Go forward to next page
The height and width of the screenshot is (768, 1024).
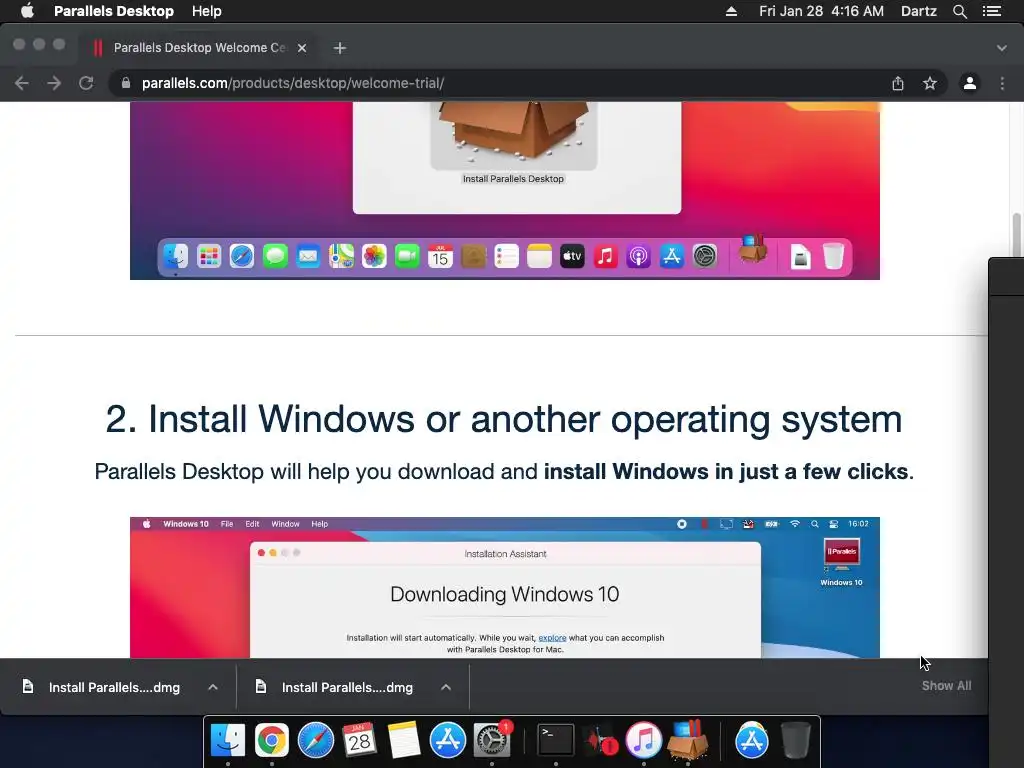[54, 83]
